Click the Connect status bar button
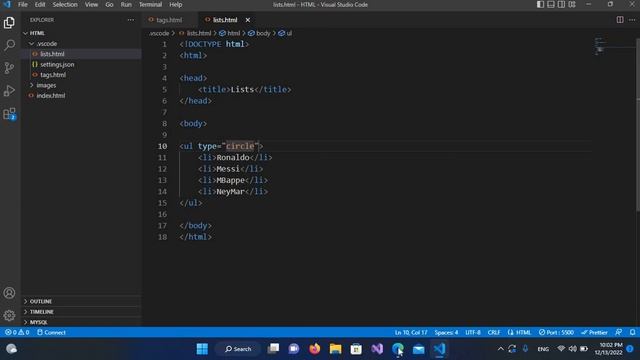 [51, 332]
